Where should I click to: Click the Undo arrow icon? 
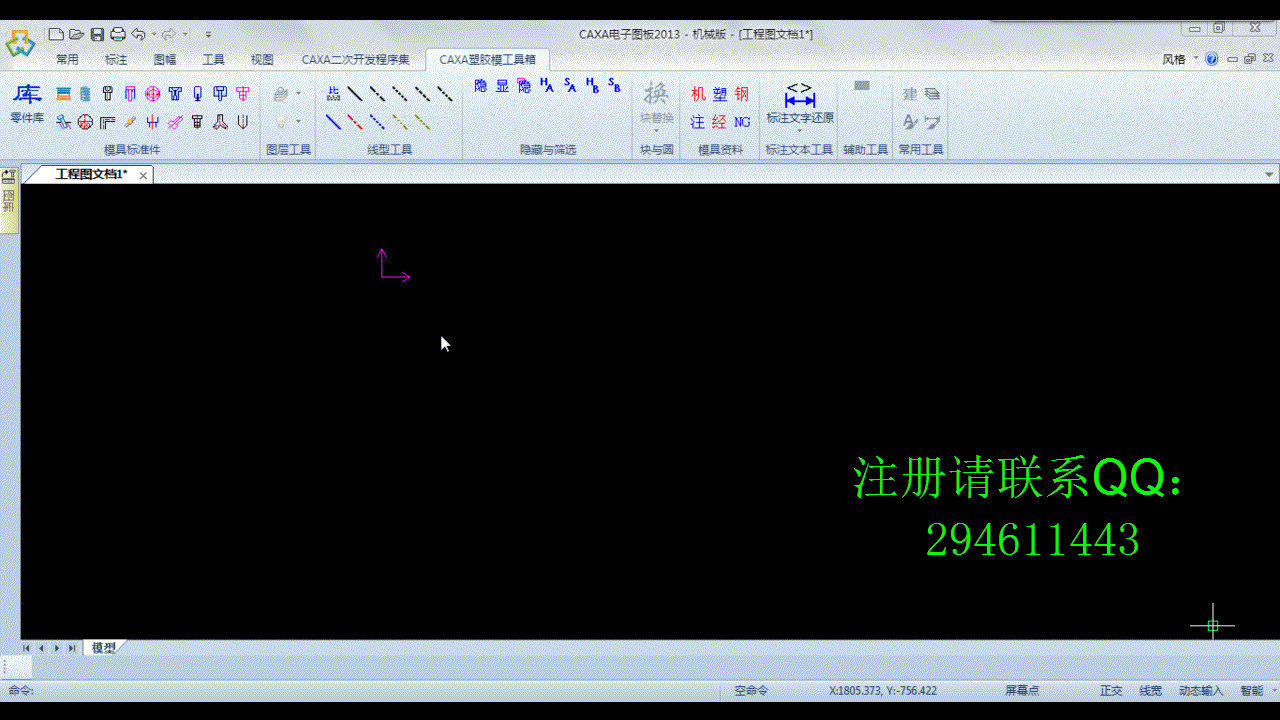coord(138,34)
